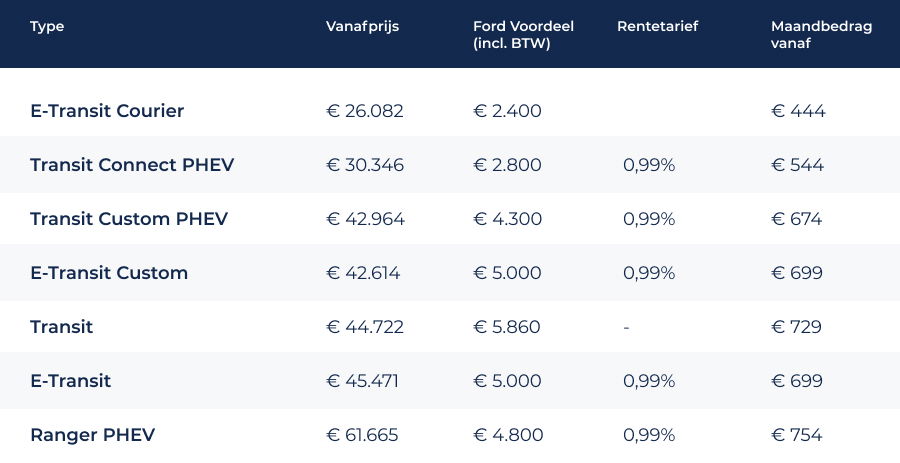Screen dimensions: 900x463
Task: Choose the E-Transit Custom model name
Action: (109, 273)
